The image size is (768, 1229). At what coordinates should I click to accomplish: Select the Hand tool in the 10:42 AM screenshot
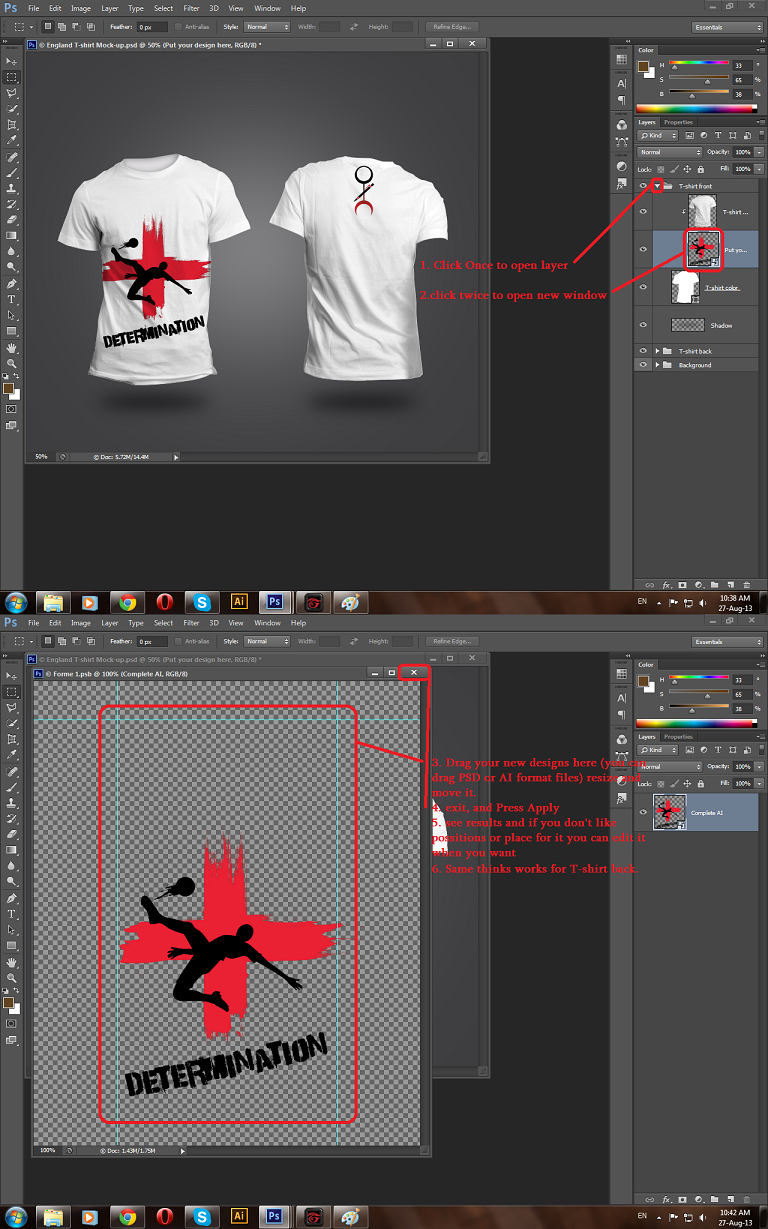(x=12, y=962)
